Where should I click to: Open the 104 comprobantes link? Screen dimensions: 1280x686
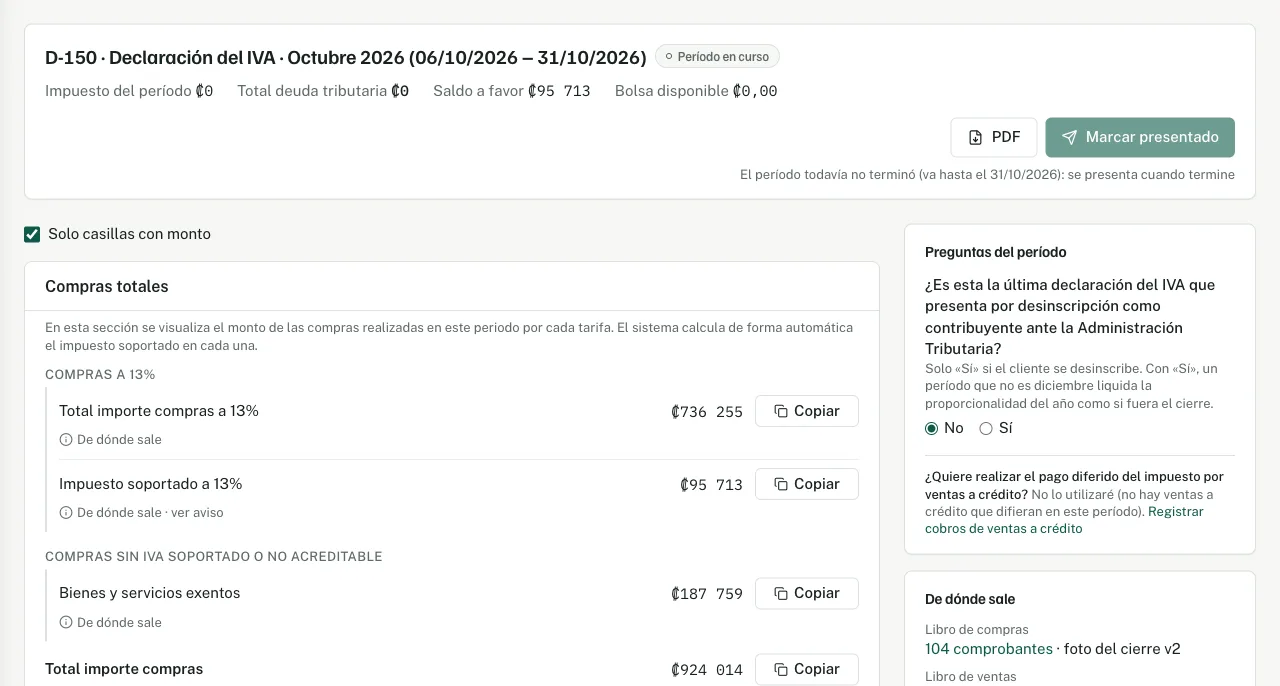coord(989,649)
